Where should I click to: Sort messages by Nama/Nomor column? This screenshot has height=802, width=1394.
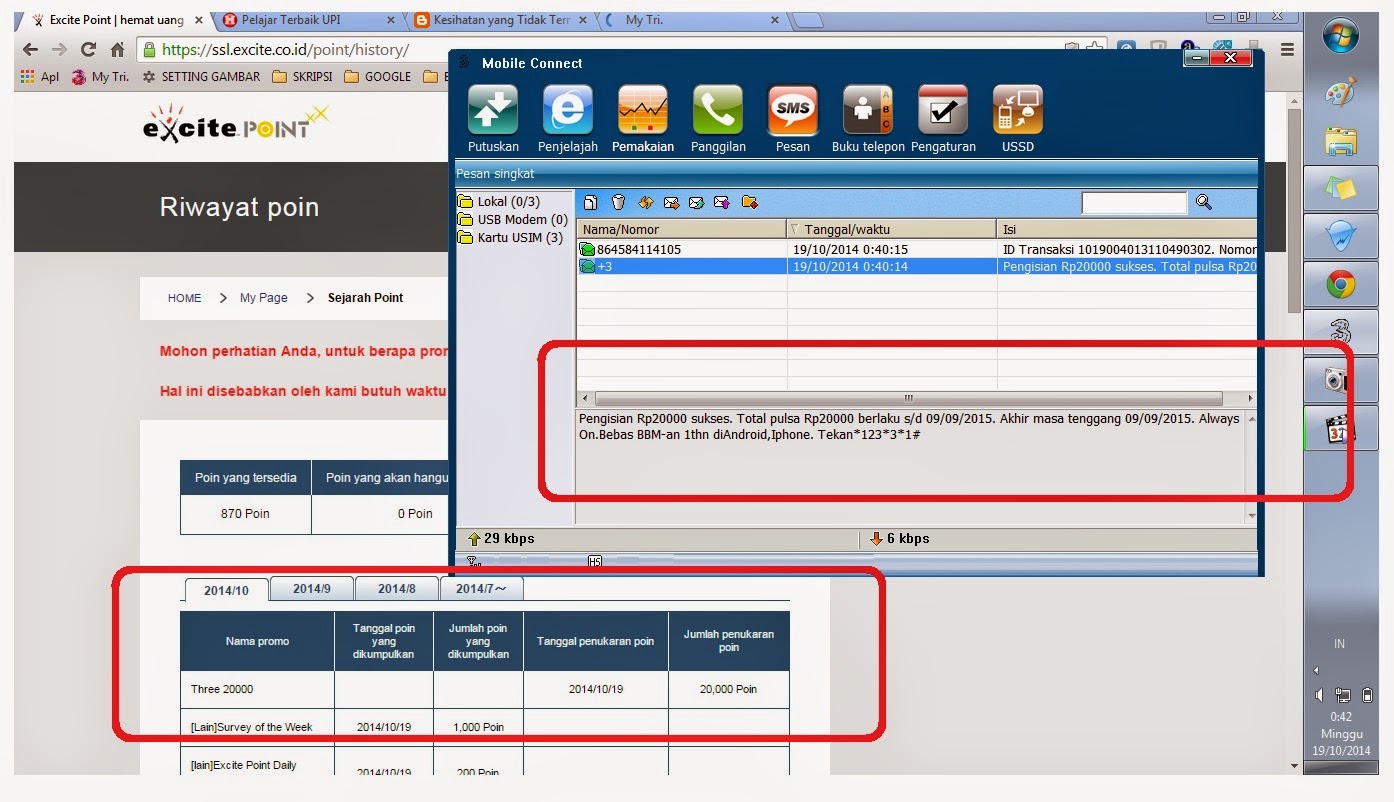[681, 229]
